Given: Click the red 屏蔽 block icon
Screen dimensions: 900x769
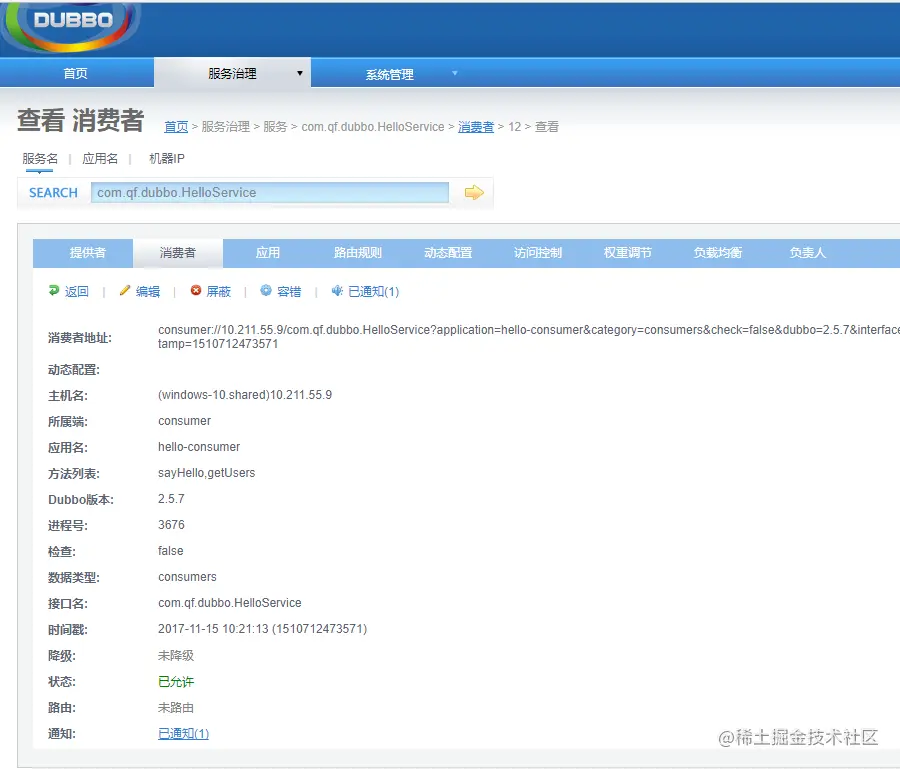Looking at the screenshot, I should (x=196, y=290).
